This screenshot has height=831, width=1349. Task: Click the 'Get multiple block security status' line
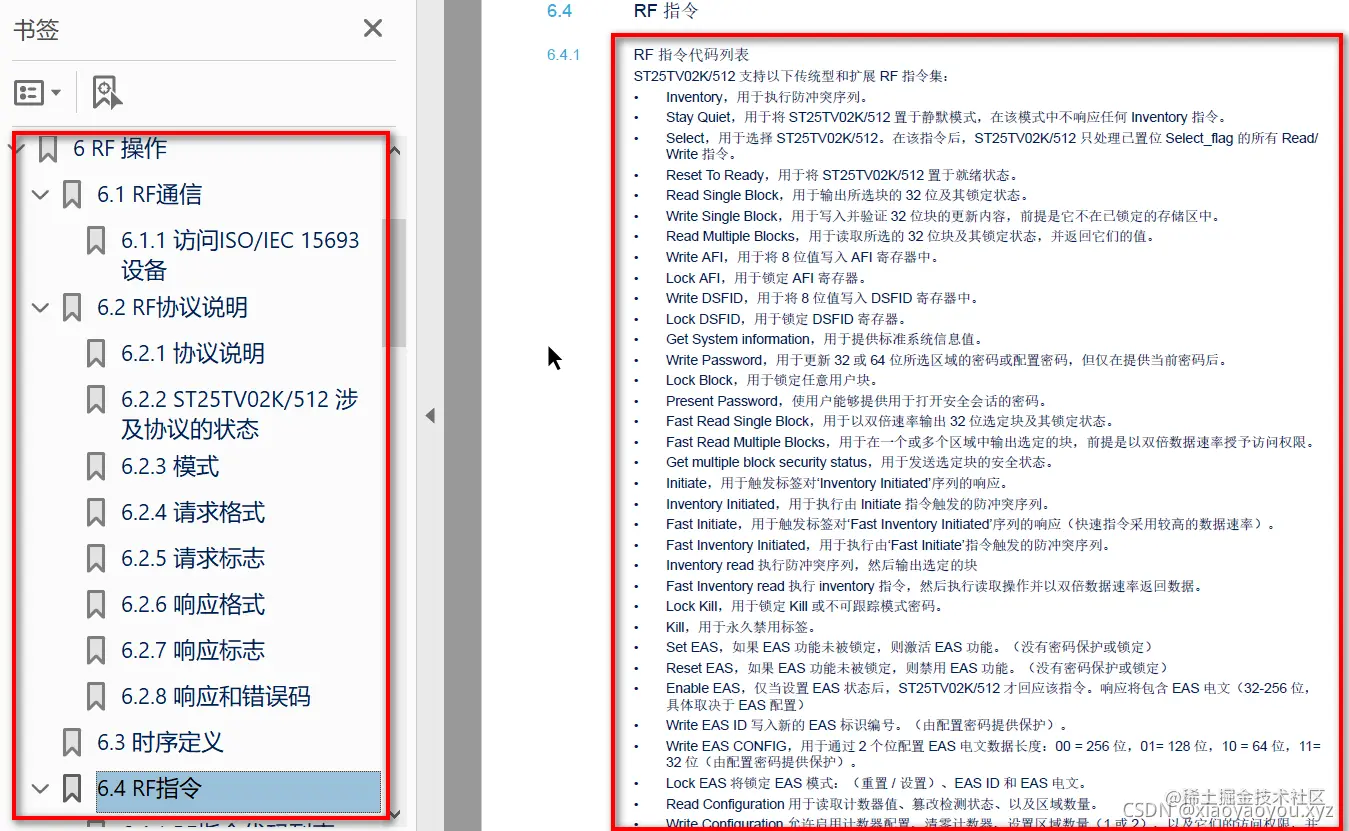coord(859,462)
